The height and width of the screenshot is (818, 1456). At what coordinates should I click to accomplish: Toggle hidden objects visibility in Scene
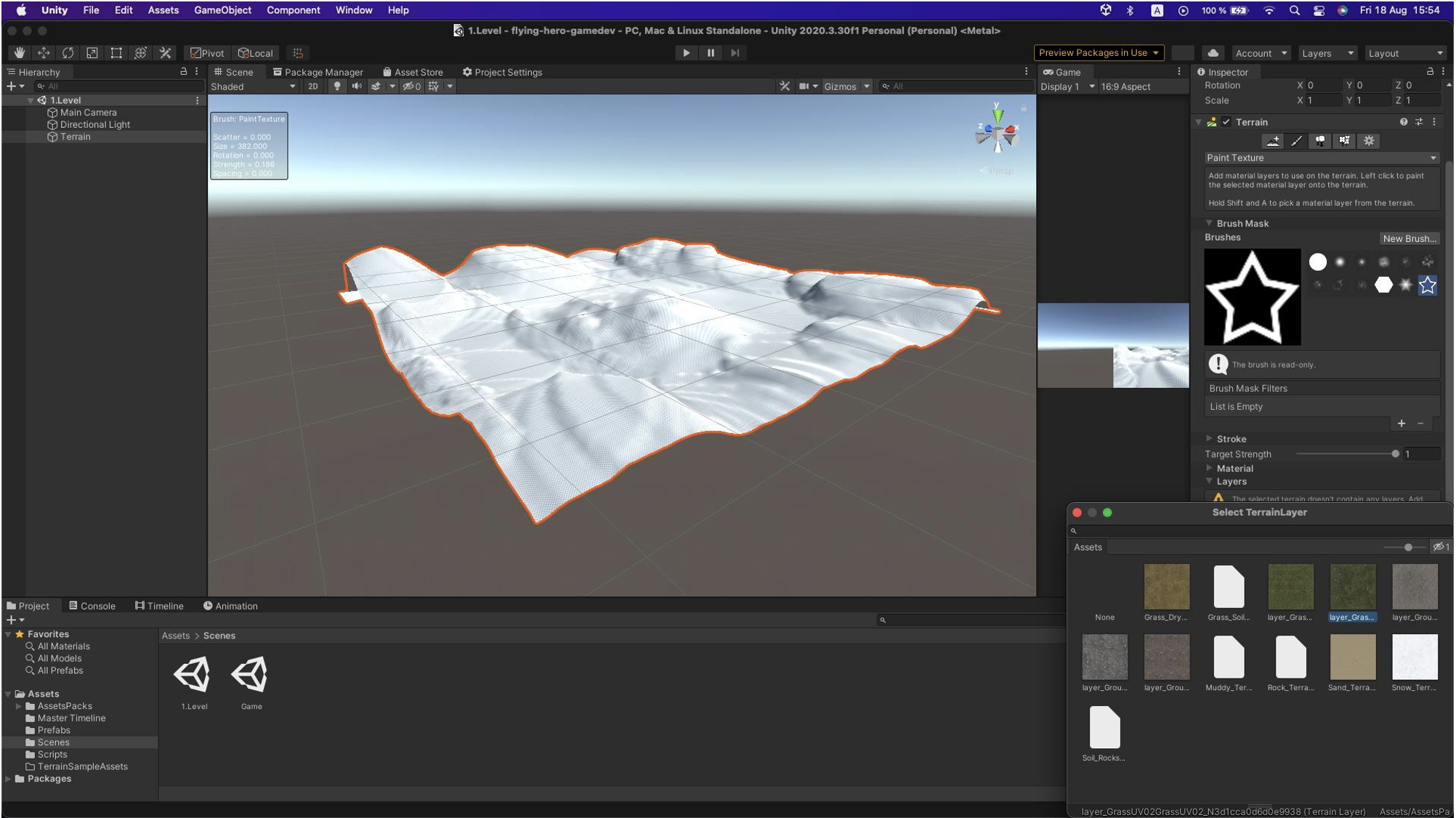pos(412,86)
